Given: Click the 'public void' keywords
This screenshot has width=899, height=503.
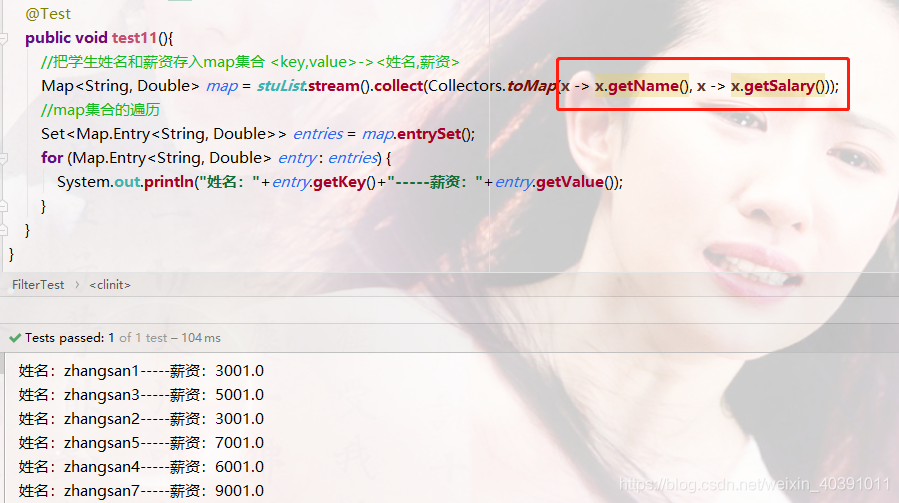Looking at the screenshot, I should pyautogui.click(x=66, y=38).
